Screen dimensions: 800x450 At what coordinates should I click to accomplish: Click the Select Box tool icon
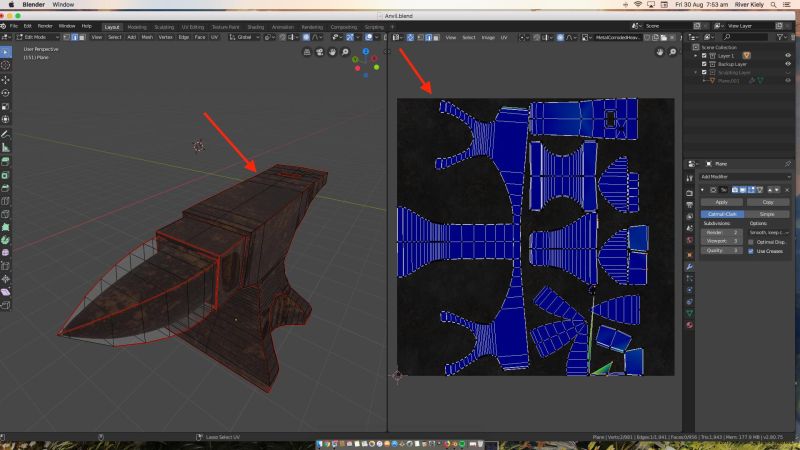click(x=6, y=52)
